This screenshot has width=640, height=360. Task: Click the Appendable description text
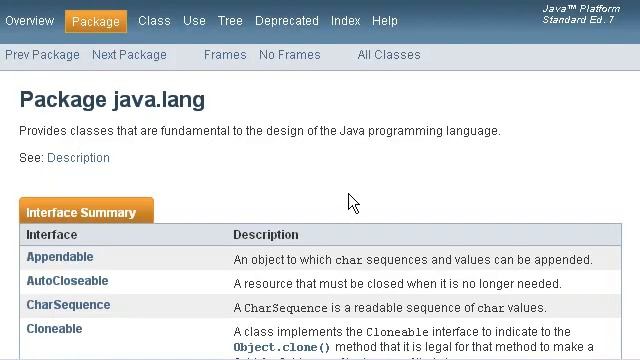pos(413,260)
